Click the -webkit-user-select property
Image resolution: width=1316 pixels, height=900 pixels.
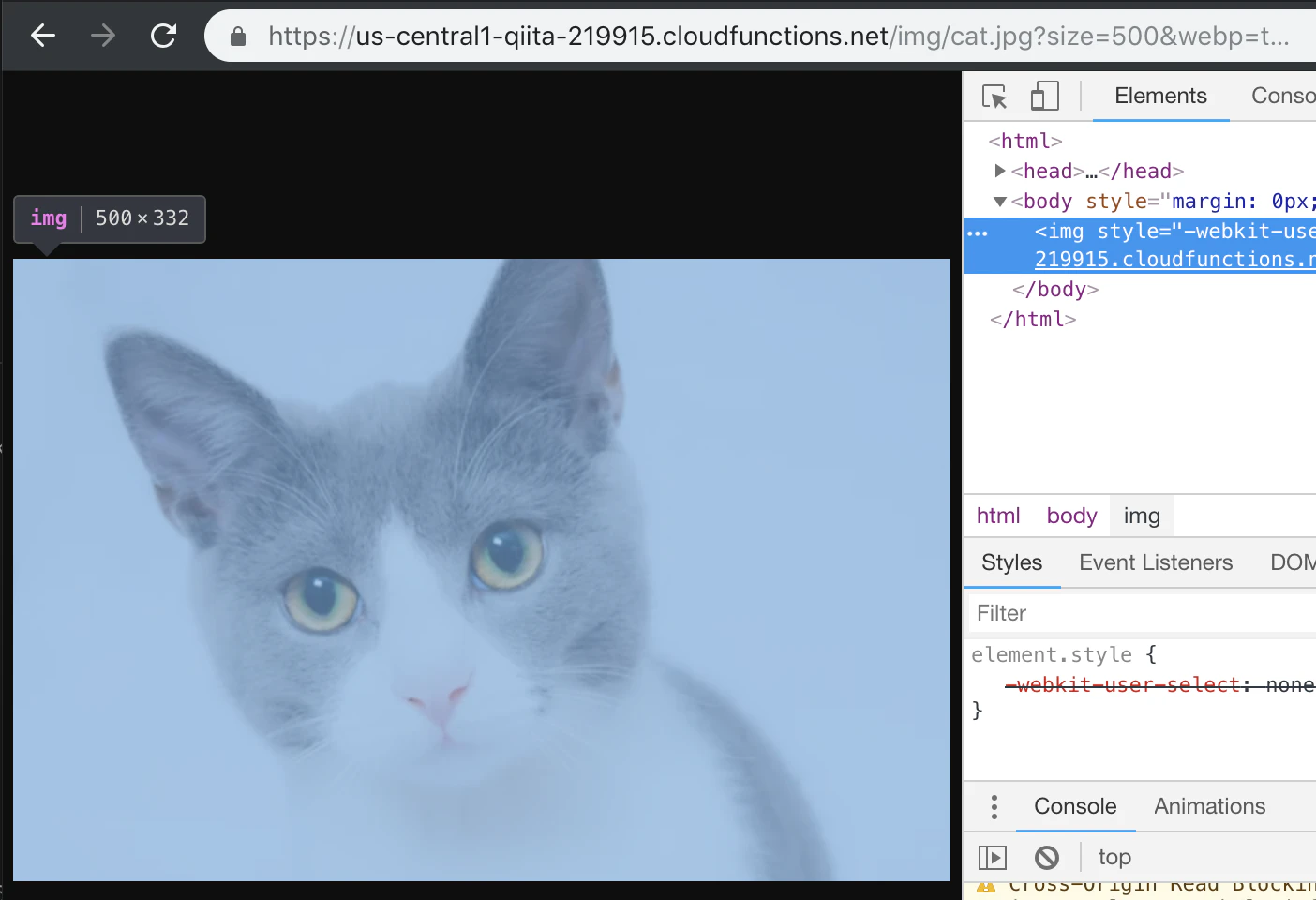(1123, 685)
